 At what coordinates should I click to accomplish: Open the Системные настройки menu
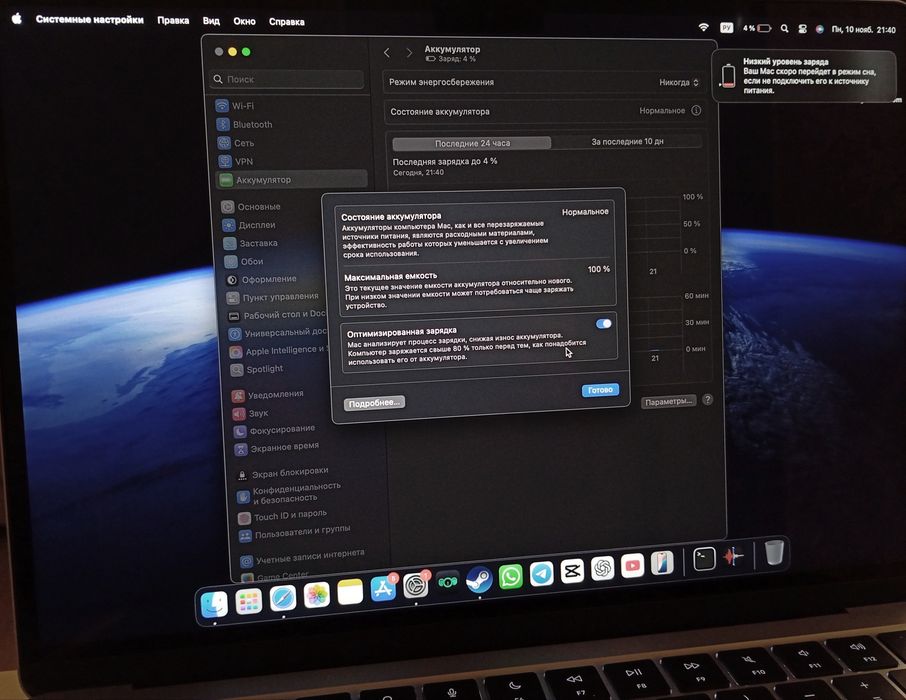(x=90, y=20)
